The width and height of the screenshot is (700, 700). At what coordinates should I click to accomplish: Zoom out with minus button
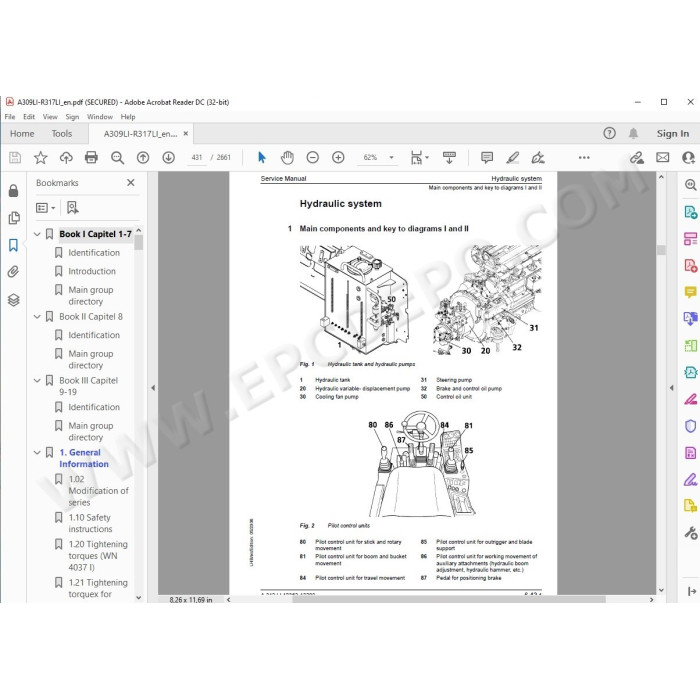coord(312,158)
